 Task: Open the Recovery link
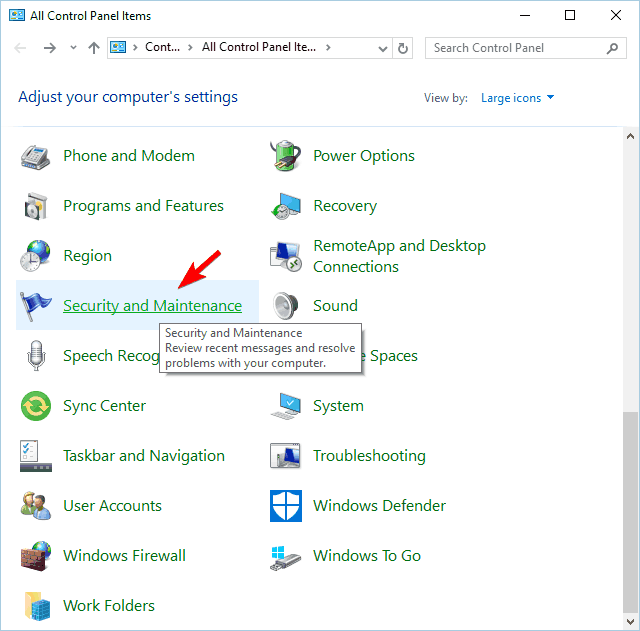(x=345, y=206)
